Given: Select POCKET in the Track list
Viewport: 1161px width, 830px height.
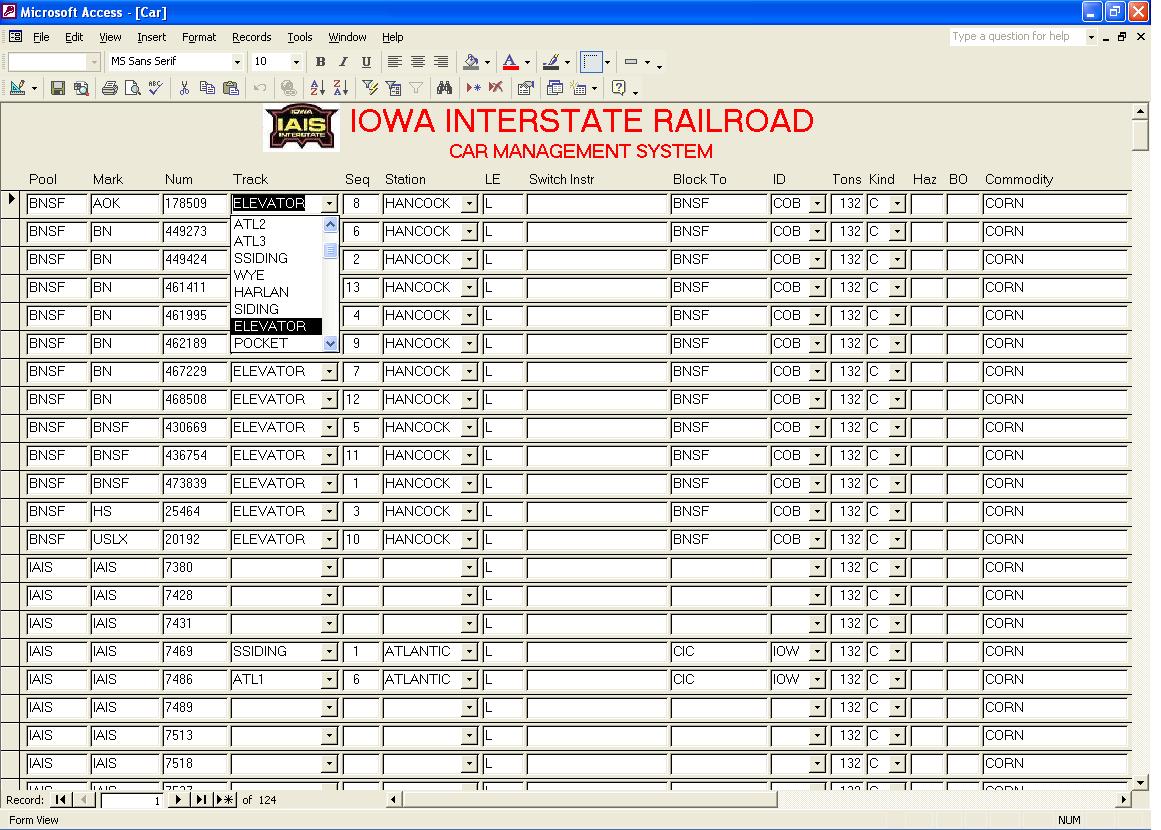Looking at the screenshot, I should [x=277, y=344].
